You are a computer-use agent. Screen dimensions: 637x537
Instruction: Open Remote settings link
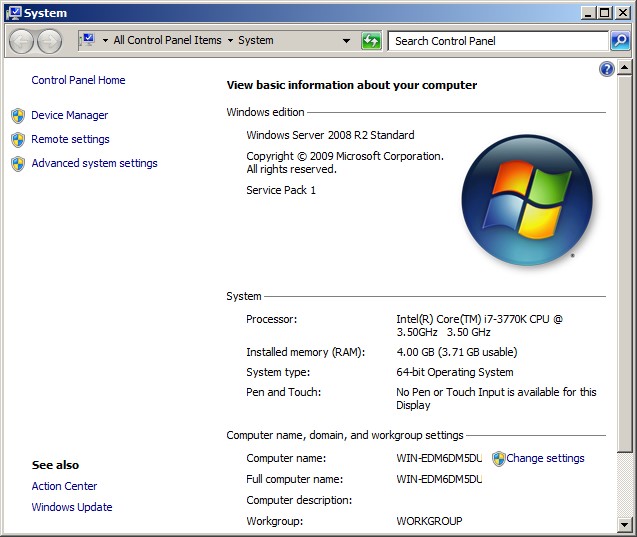tap(70, 139)
